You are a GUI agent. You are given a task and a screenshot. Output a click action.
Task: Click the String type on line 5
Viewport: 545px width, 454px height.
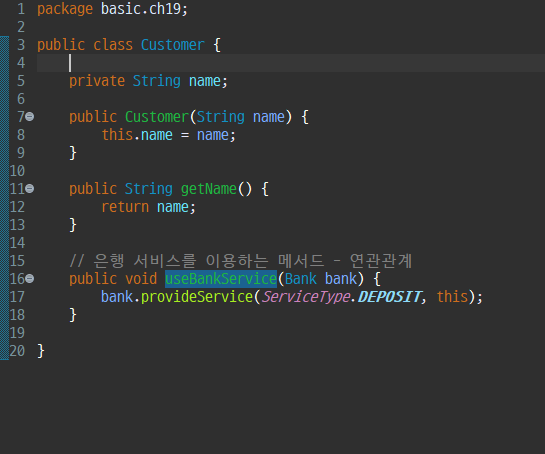coord(157,81)
